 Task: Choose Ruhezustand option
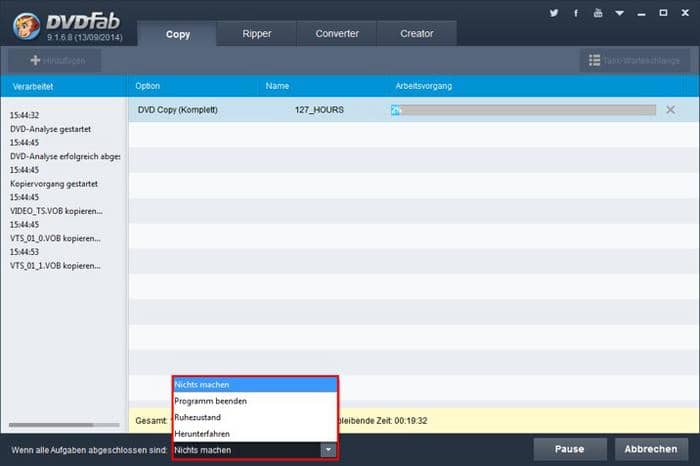point(254,417)
